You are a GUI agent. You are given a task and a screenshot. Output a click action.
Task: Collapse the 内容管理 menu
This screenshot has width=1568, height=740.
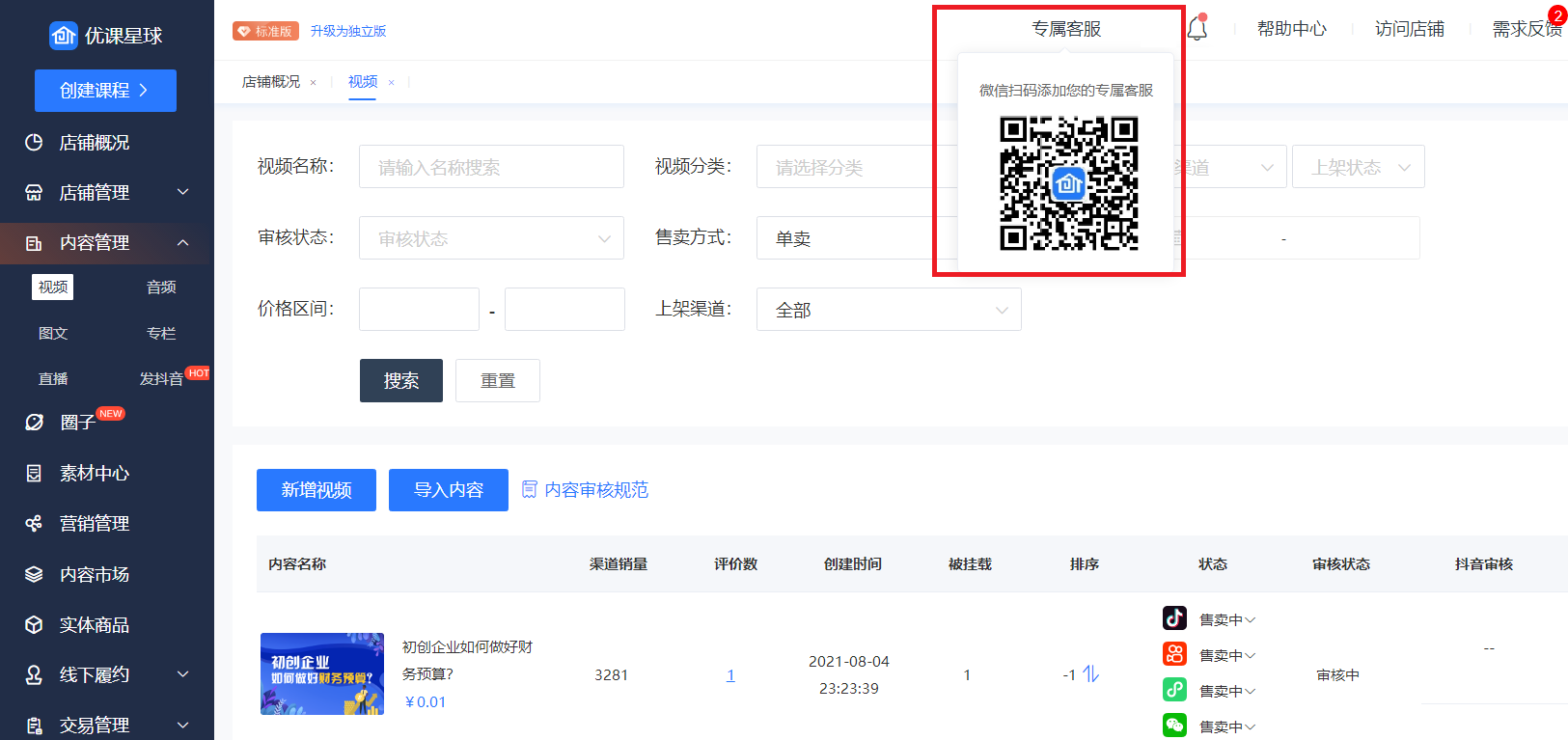point(182,242)
